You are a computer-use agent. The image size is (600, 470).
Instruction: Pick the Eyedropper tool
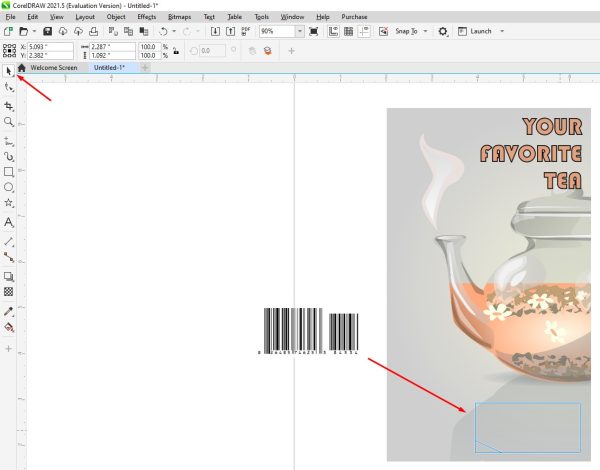pyautogui.click(x=9, y=311)
